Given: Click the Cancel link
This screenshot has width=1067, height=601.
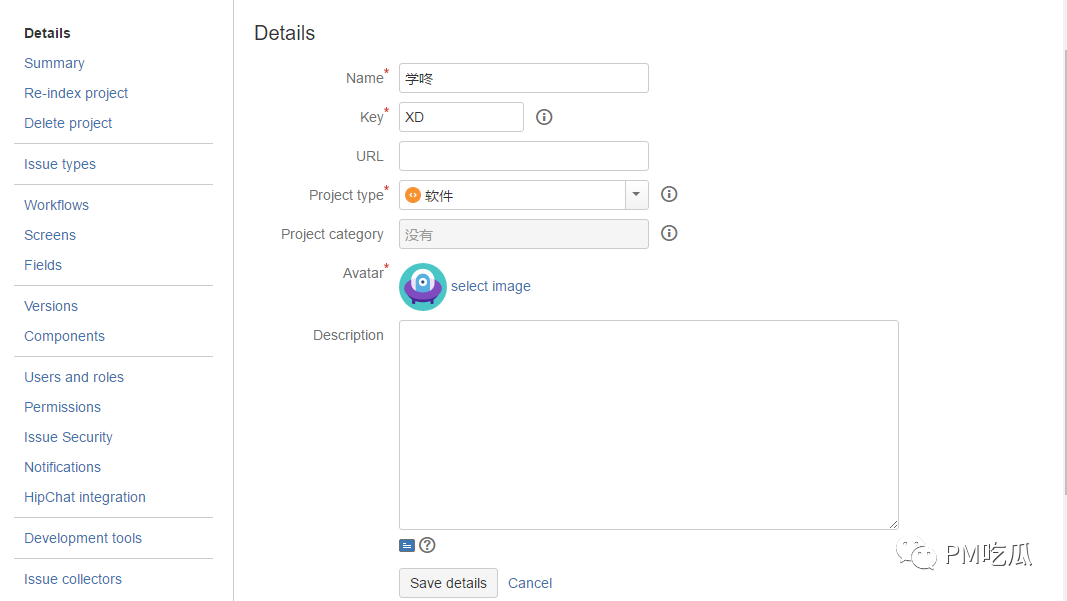Looking at the screenshot, I should [x=530, y=583].
